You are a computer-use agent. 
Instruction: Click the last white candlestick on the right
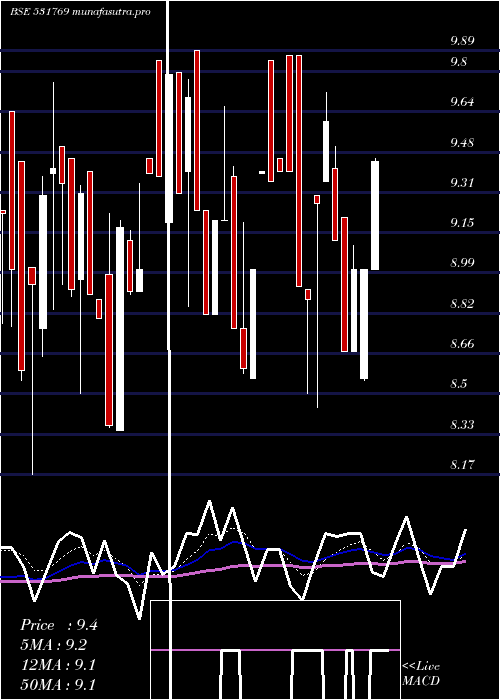tap(375, 216)
